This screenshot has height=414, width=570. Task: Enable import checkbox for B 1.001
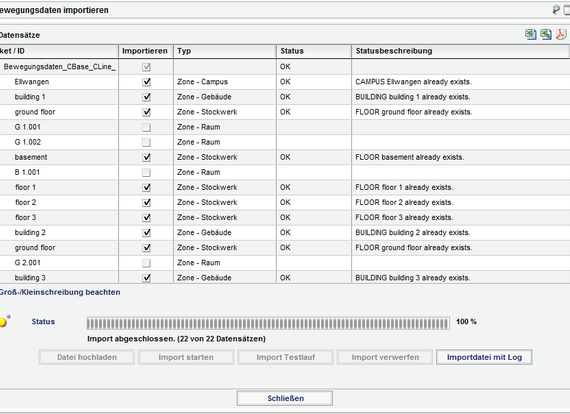pyautogui.click(x=146, y=172)
